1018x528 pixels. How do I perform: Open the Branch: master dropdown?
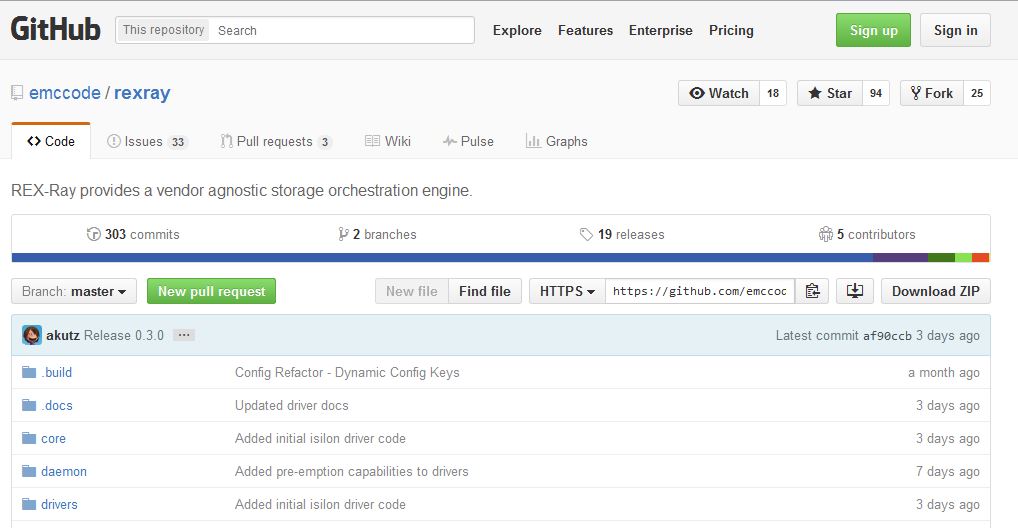tap(74, 291)
